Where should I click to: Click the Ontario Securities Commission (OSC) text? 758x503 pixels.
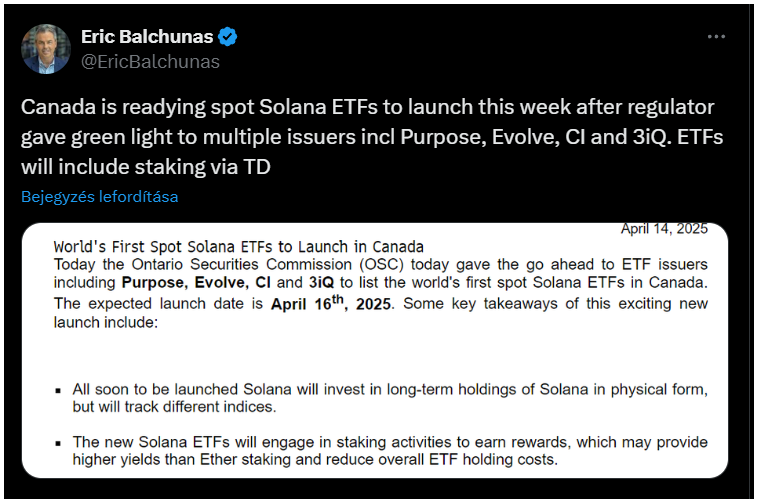click(268, 264)
